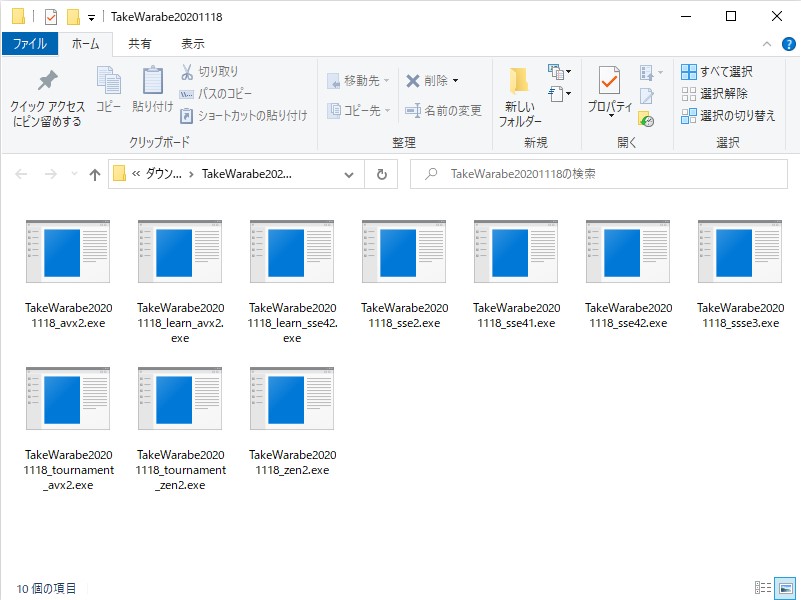The image size is (801, 600).
Task: Go Back in folder navigation
Action: point(21,174)
